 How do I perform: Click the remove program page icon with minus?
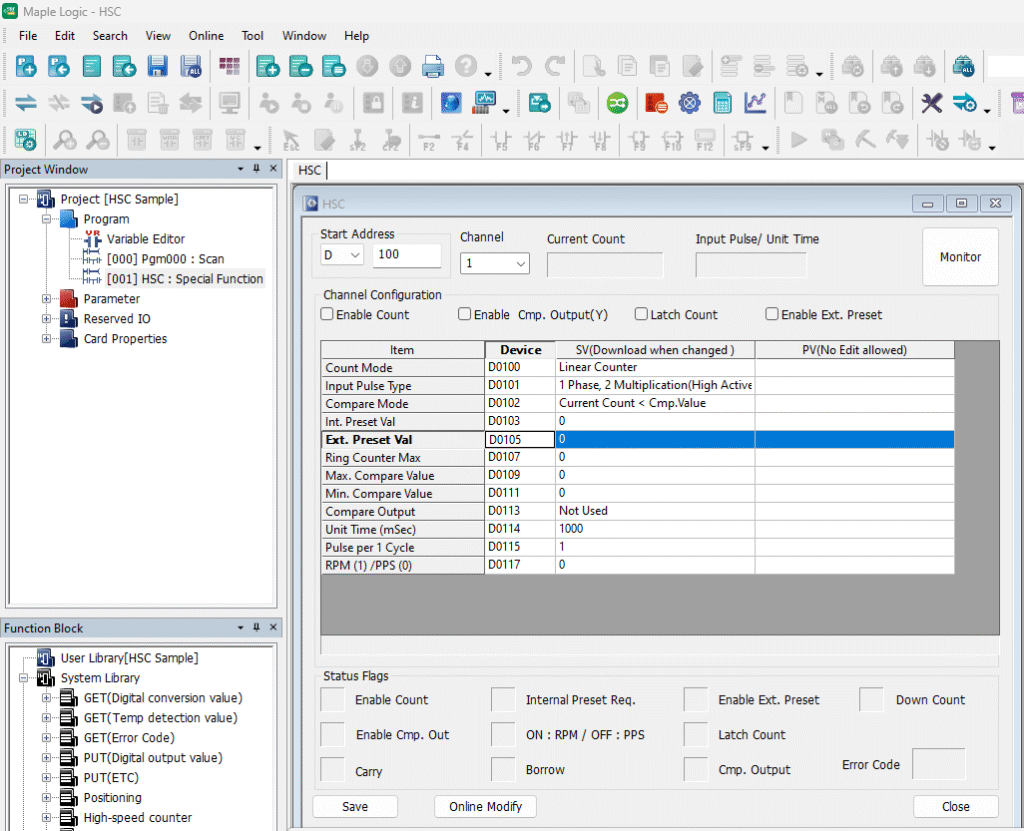tap(300, 66)
